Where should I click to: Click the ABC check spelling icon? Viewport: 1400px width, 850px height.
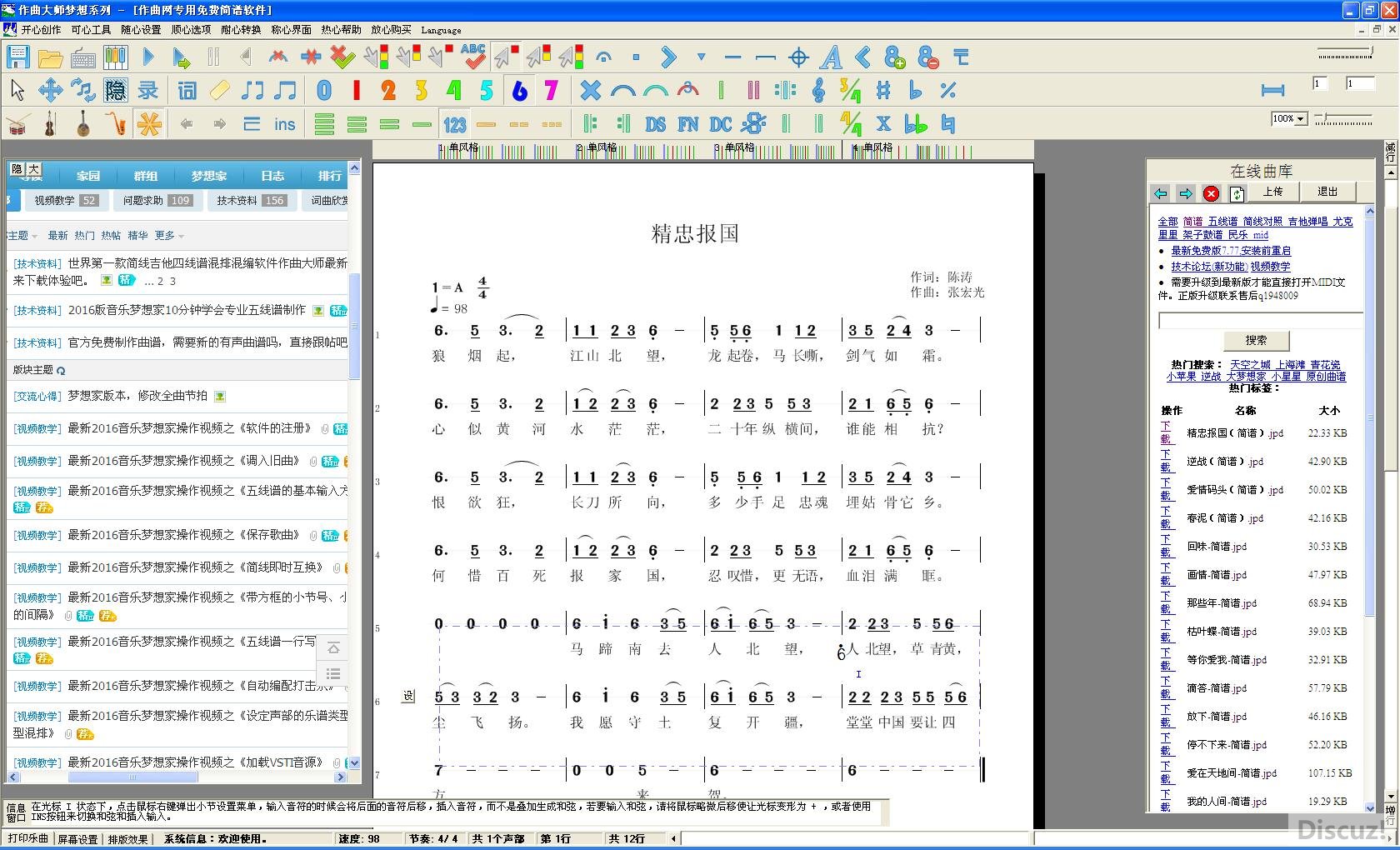[473, 57]
